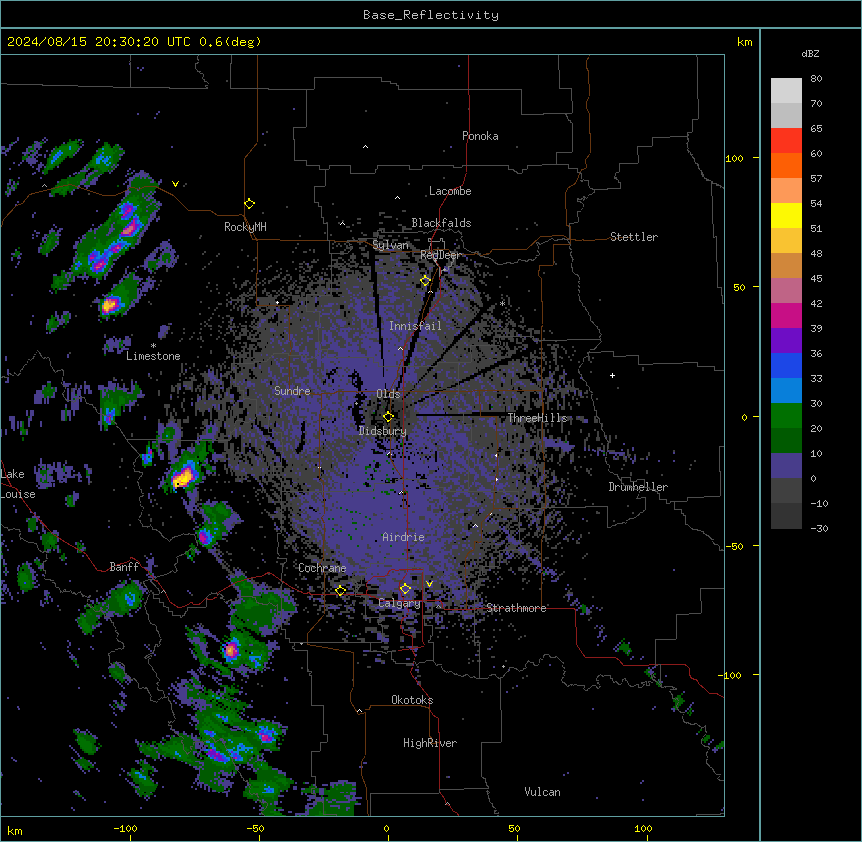Click the -50 tick on the right axis
This screenshot has height=842, width=862.
click(x=734, y=546)
